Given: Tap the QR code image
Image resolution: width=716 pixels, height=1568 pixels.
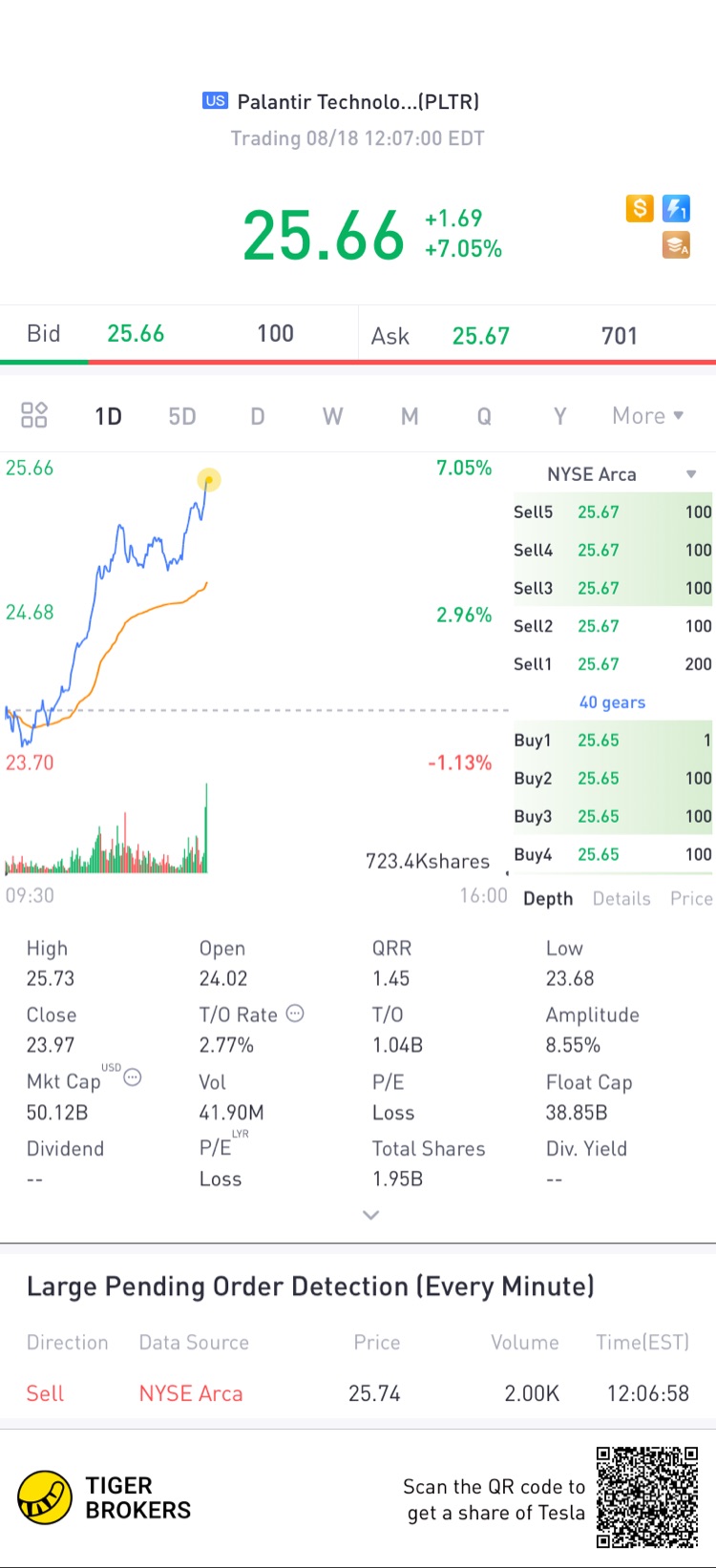Looking at the screenshot, I should [647, 1497].
